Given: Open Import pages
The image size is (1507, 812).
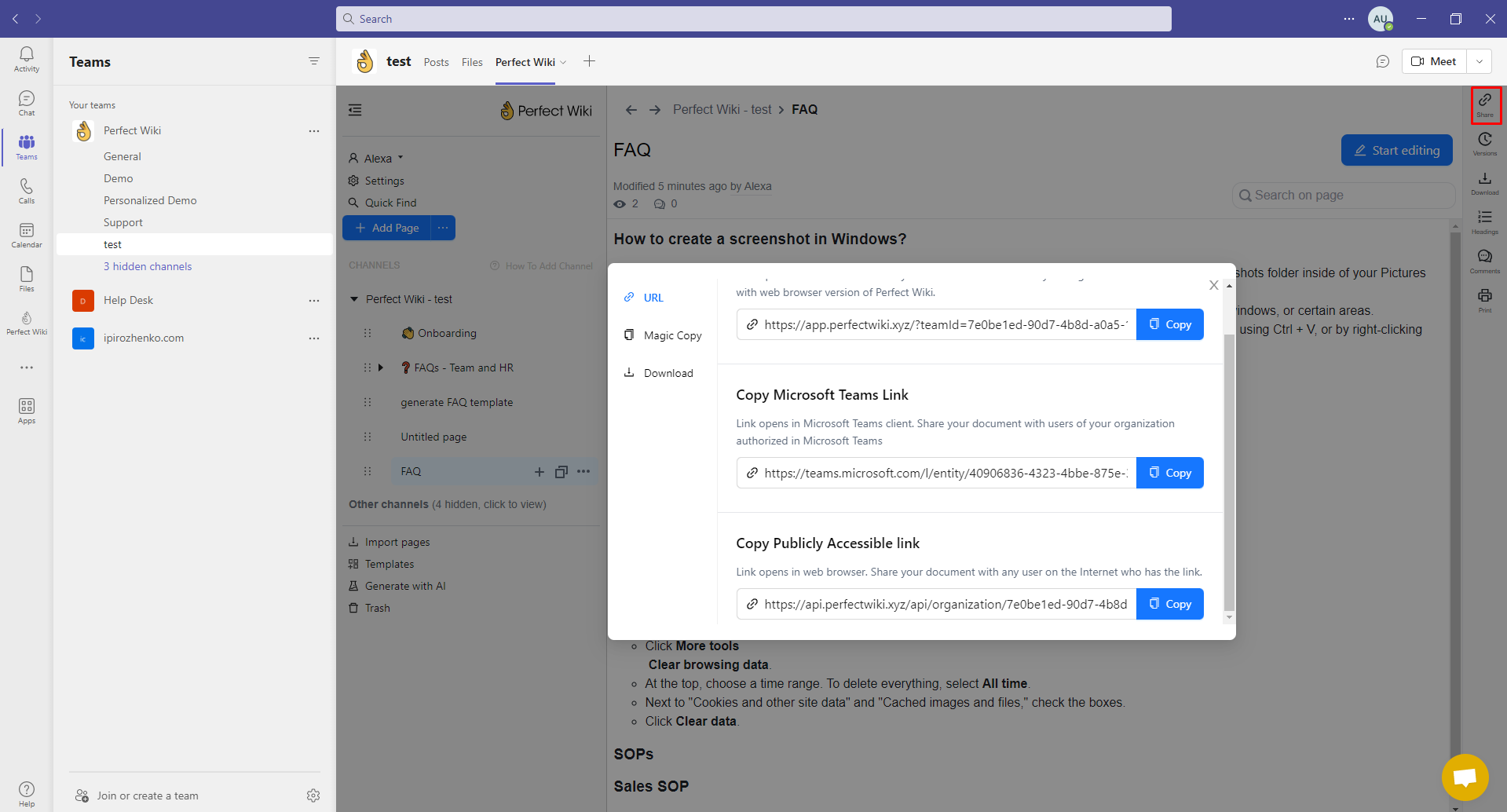Looking at the screenshot, I should [x=397, y=541].
